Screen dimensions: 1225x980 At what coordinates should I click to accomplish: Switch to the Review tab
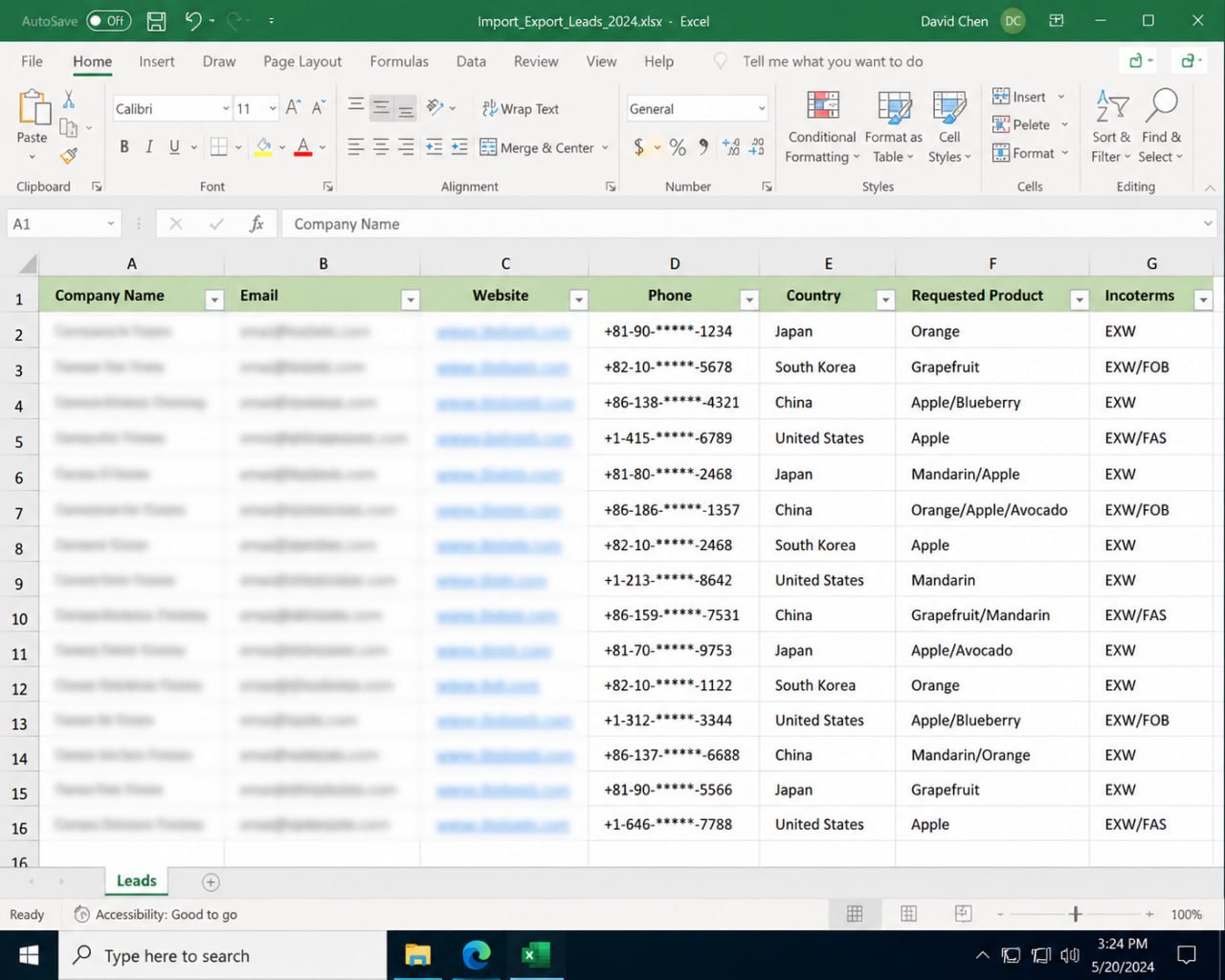[x=536, y=61]
